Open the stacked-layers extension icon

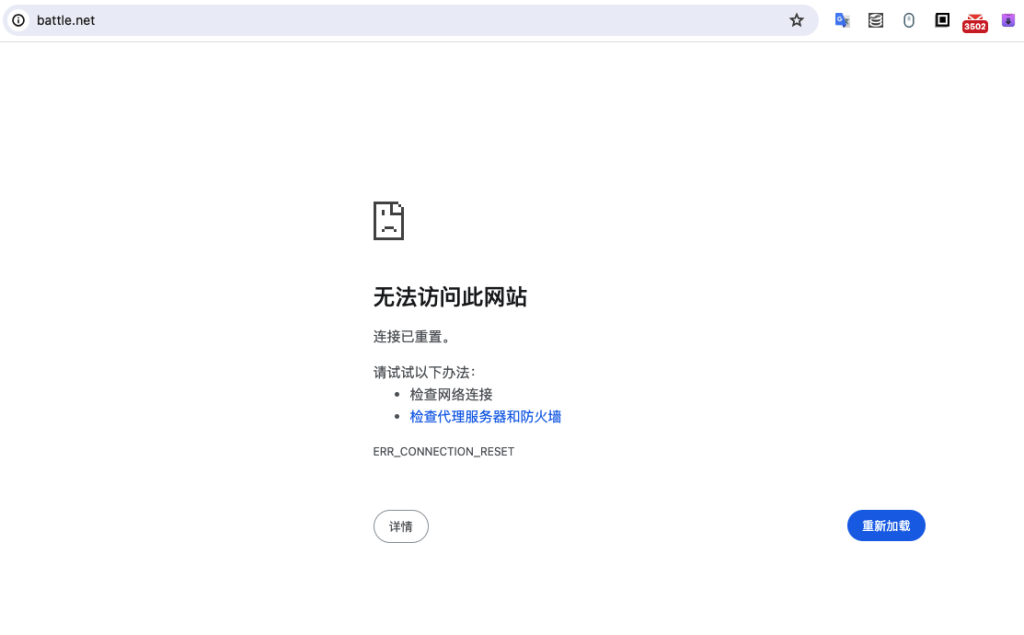[x=876, y=20]
